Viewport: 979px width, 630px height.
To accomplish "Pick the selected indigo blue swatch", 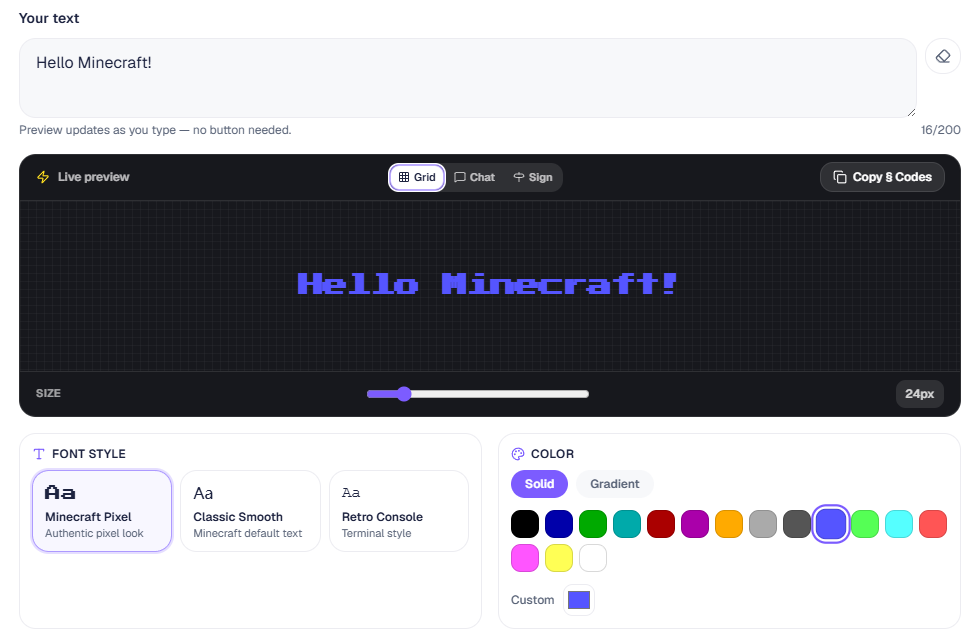I will point(831,524).
